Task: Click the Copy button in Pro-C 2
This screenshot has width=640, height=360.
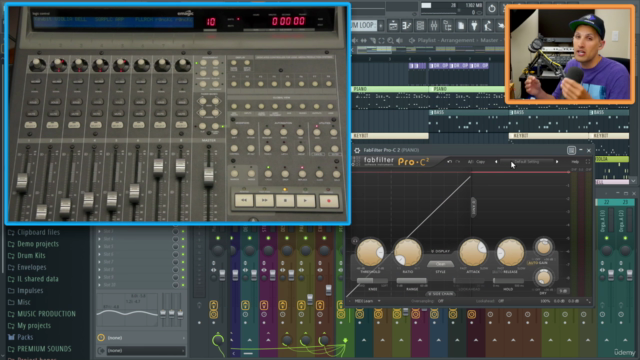Action: coord(480,162)
